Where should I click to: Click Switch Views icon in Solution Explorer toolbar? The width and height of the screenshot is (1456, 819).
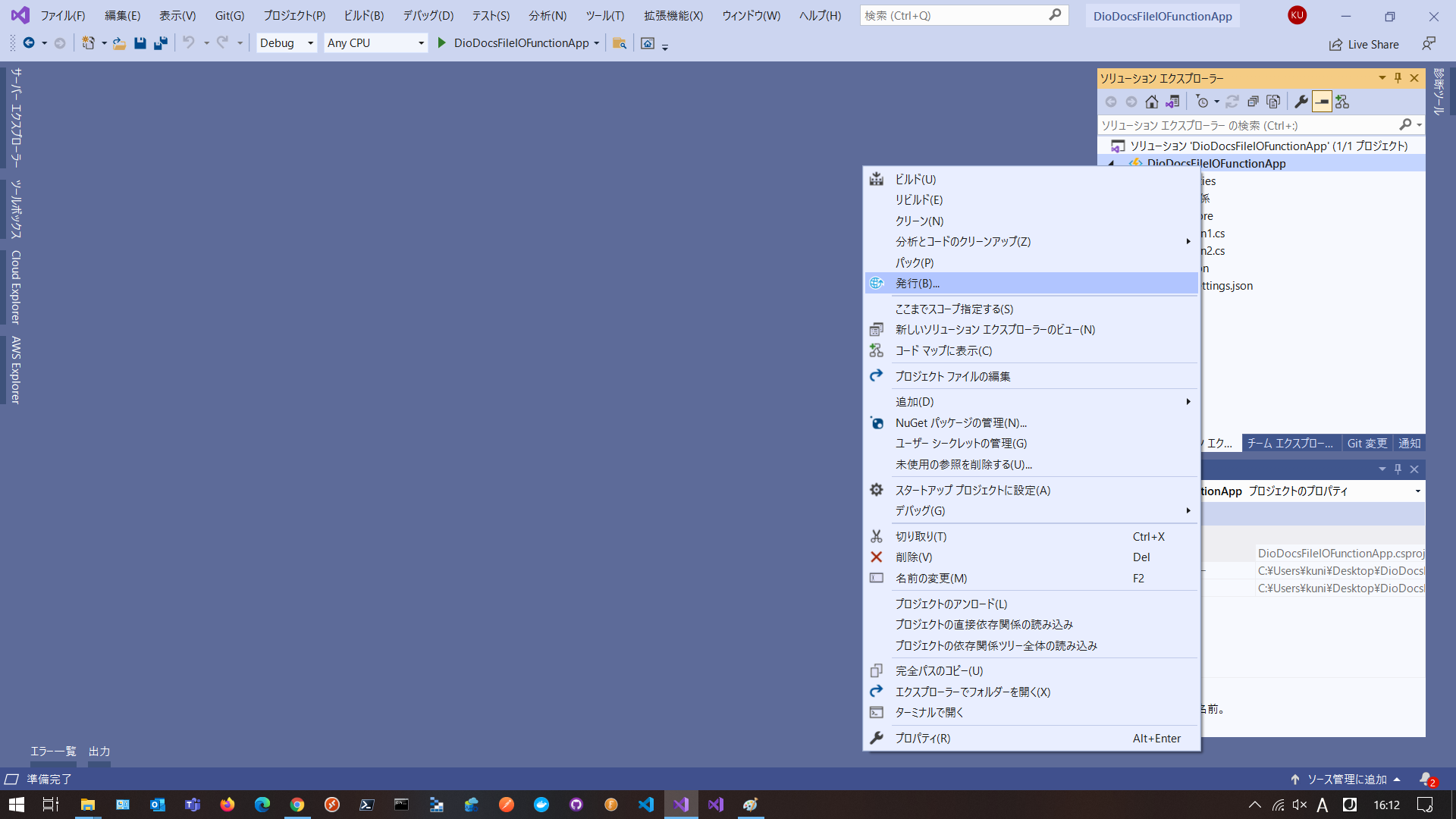(1172, 102)
